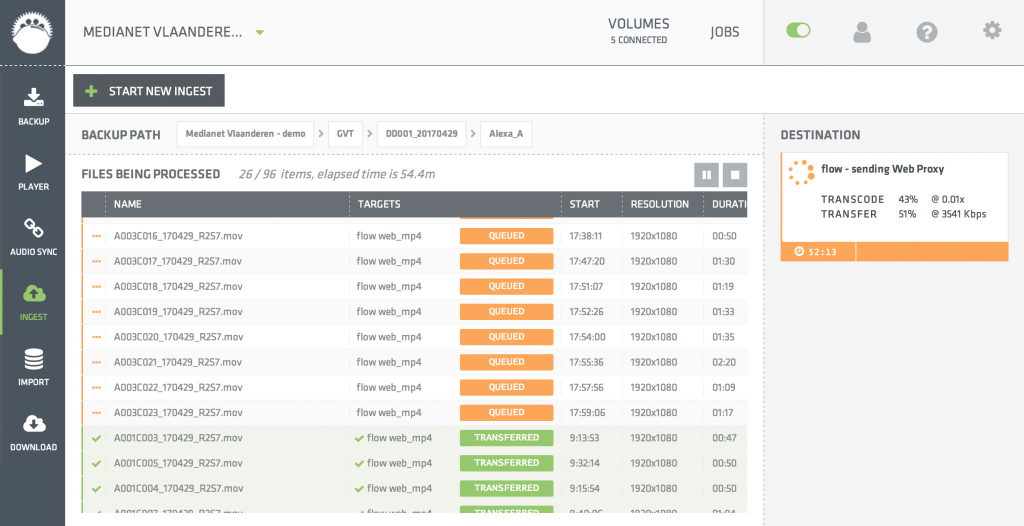The width and height of the screenshot is (1024, 526).
Task: Open settings gear icon
Action: pos(992,31)
